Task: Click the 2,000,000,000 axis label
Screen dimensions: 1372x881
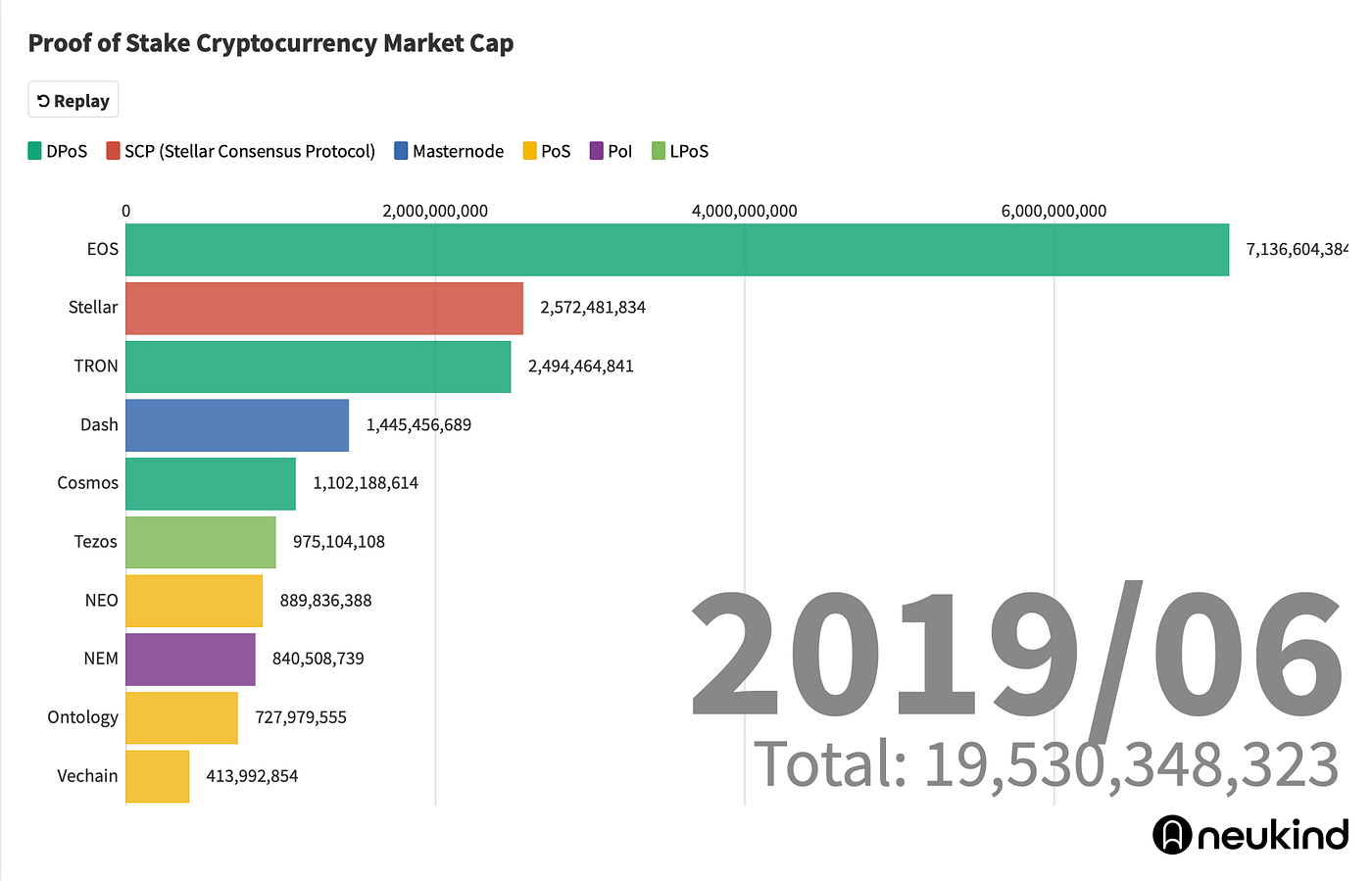Action: [435, 211]
